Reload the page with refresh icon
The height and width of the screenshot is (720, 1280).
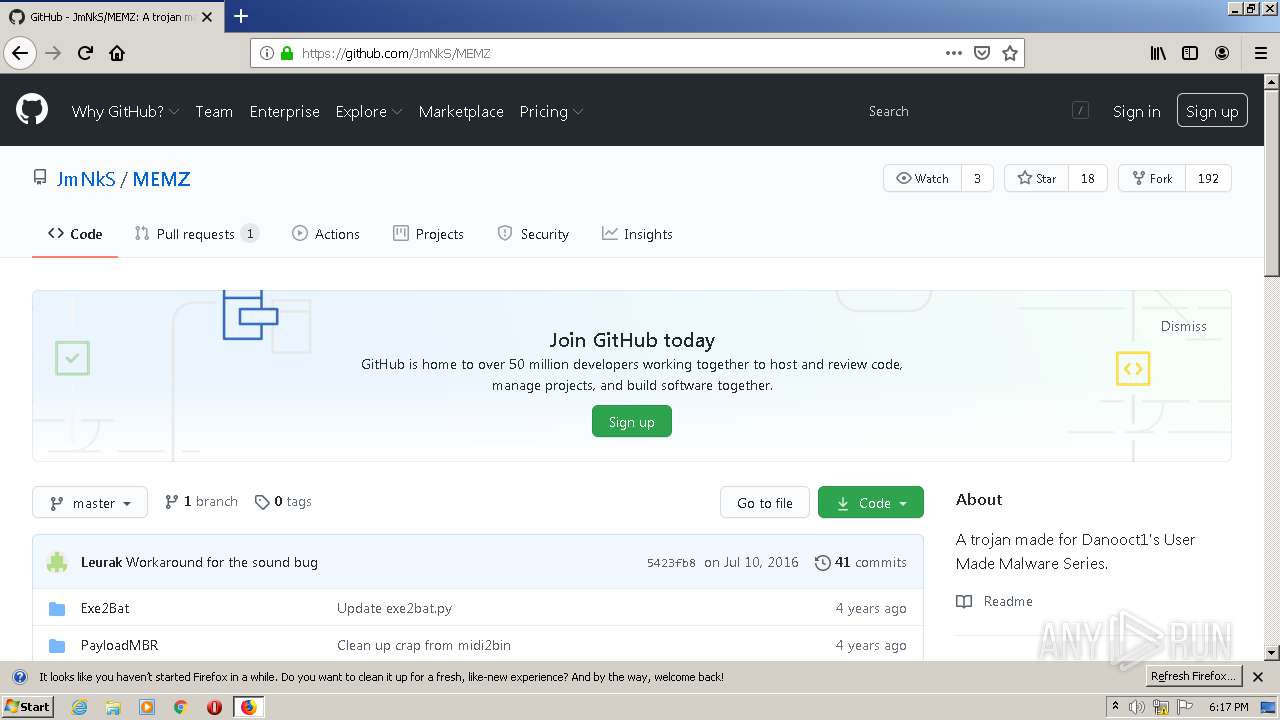[x=85, y=53]
